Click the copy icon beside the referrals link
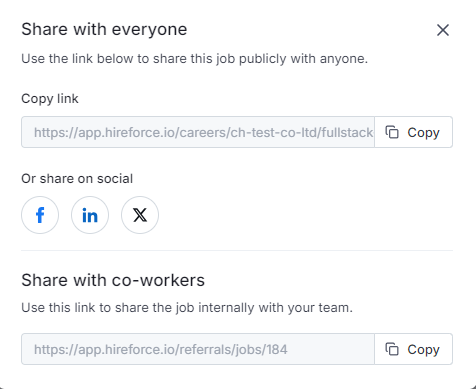The image size is (476, 389). (x=392, y=349)
